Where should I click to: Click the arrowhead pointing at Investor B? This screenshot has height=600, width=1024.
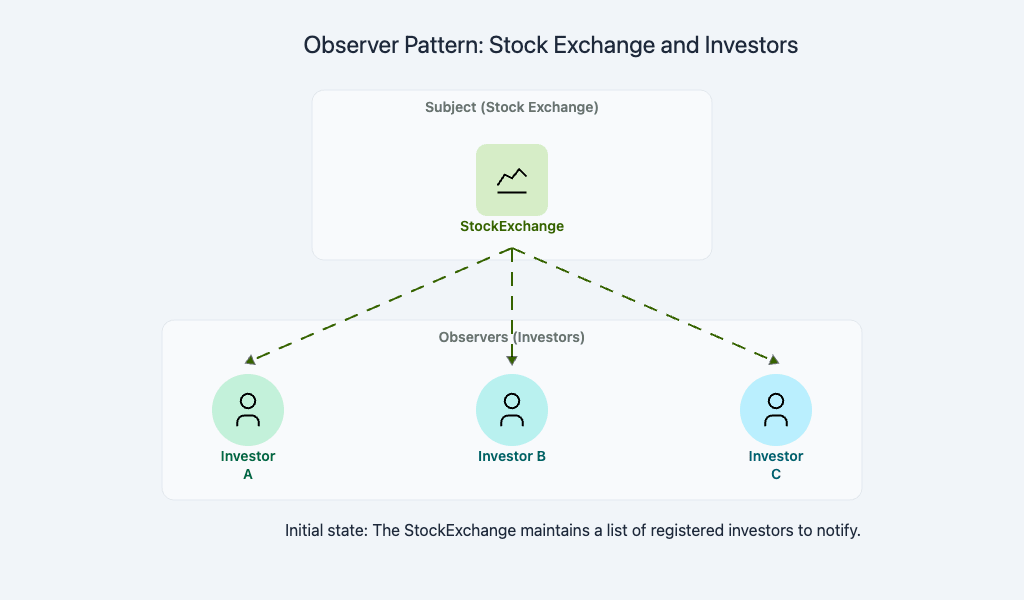coord(512,360)
